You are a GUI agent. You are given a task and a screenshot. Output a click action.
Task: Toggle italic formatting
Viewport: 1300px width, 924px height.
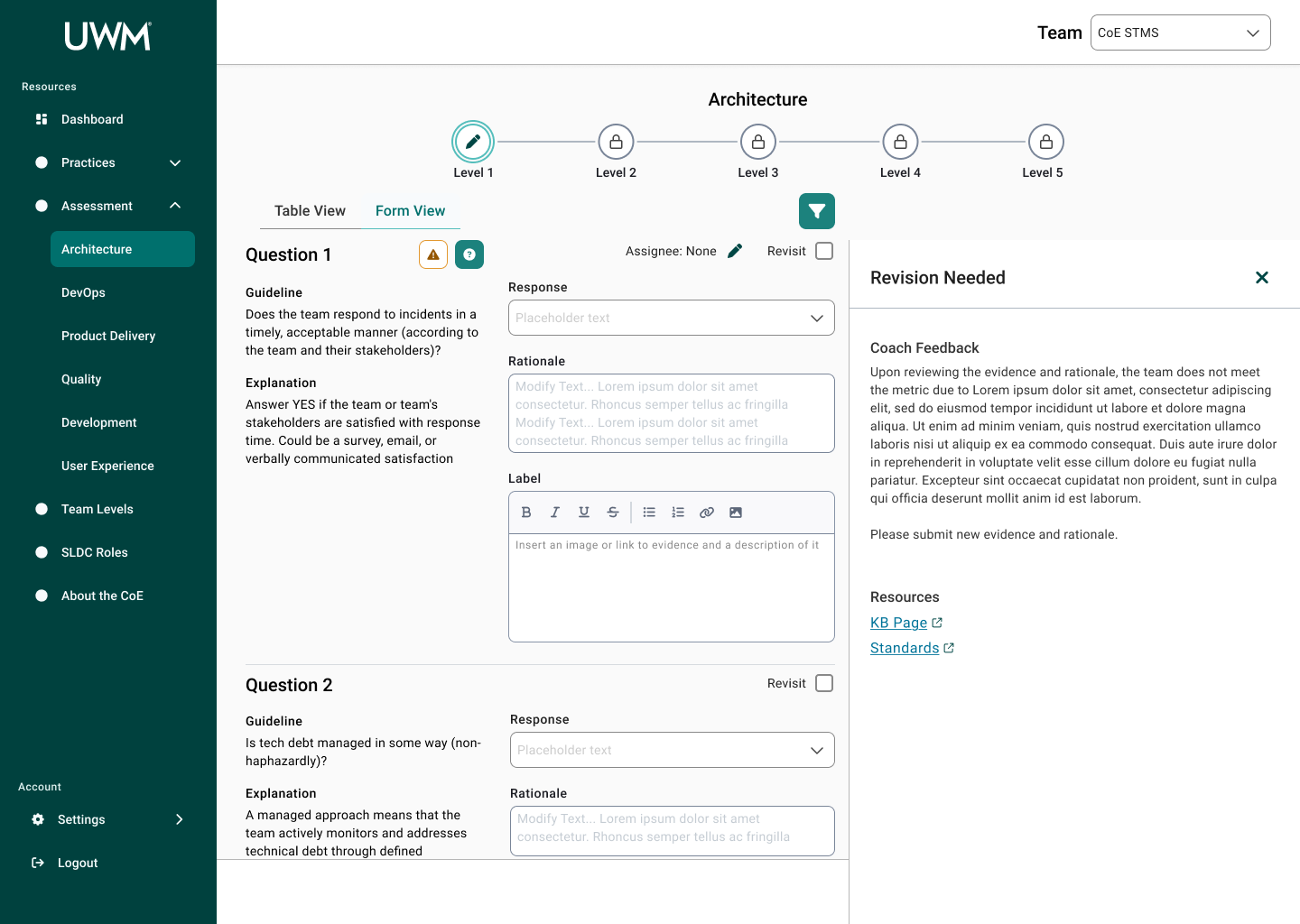(555, 513)
